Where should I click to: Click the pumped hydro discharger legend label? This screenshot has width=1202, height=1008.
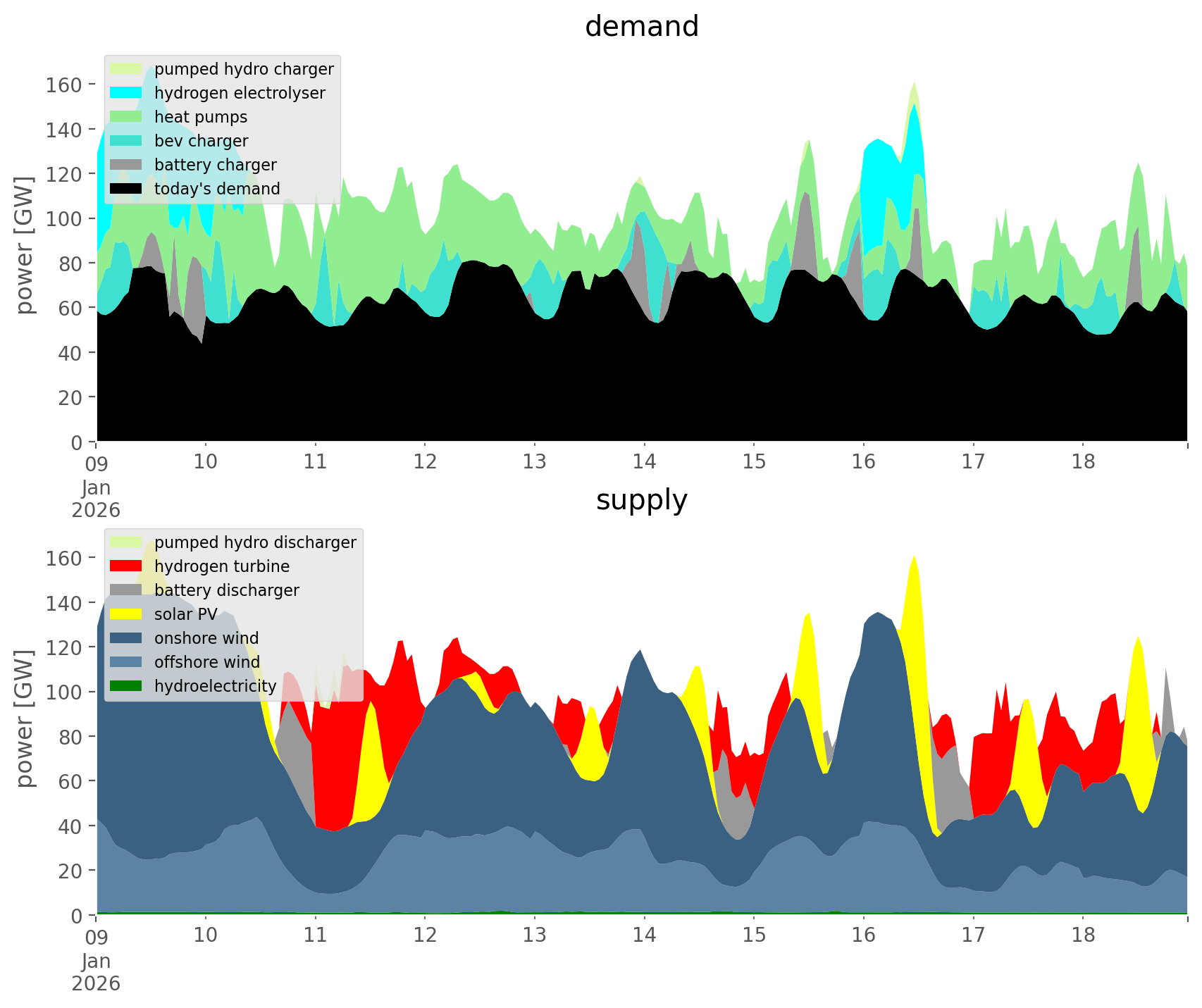[255, 542]
